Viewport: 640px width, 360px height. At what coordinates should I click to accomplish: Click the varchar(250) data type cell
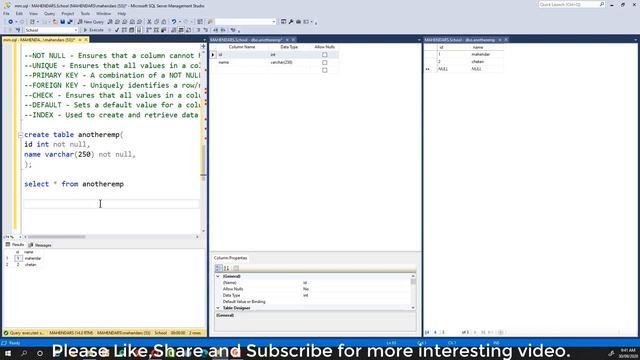click(x=289, y=62)
